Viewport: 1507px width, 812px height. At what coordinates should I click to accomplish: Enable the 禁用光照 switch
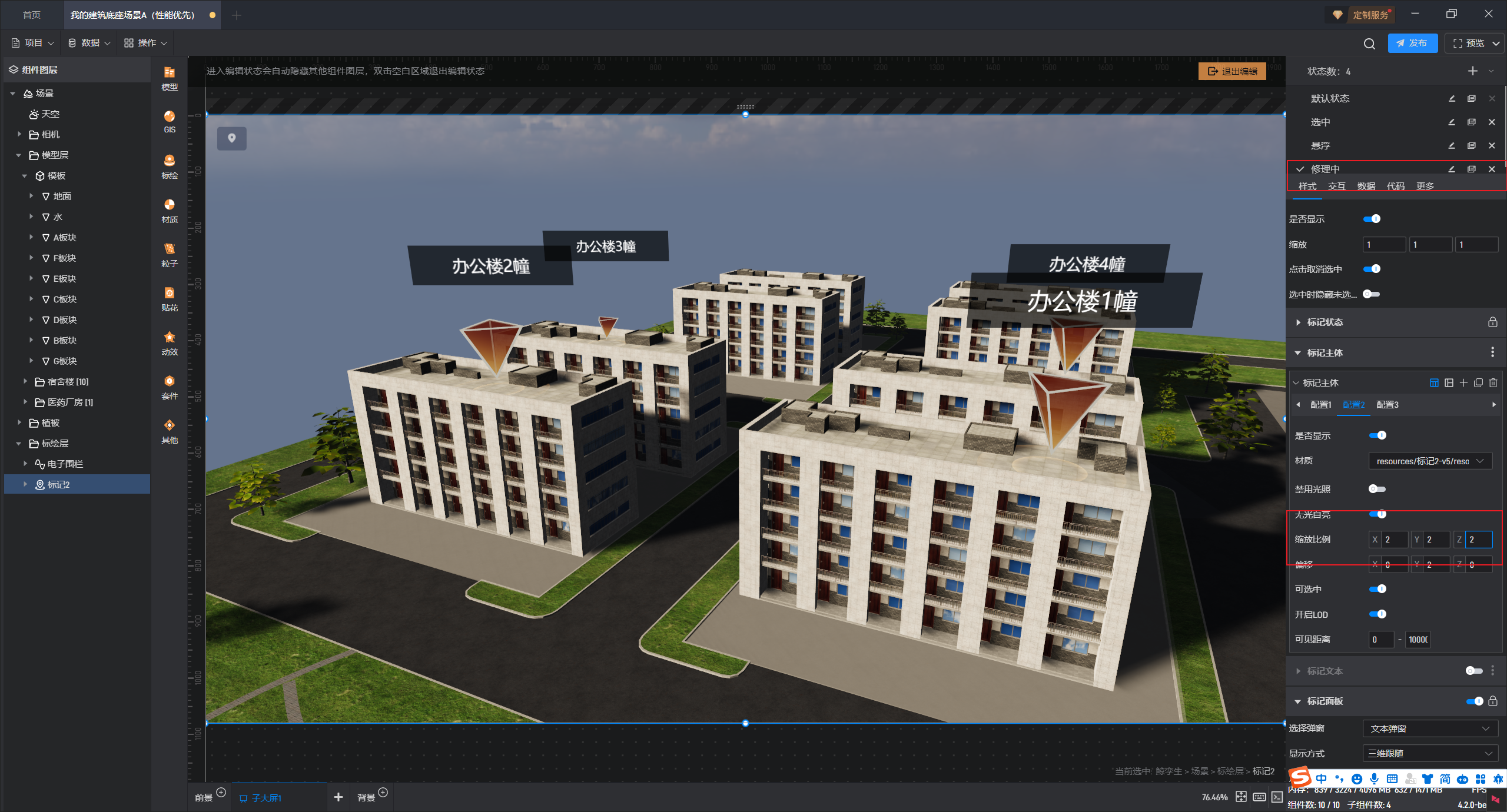click(x=1377, y=489)
